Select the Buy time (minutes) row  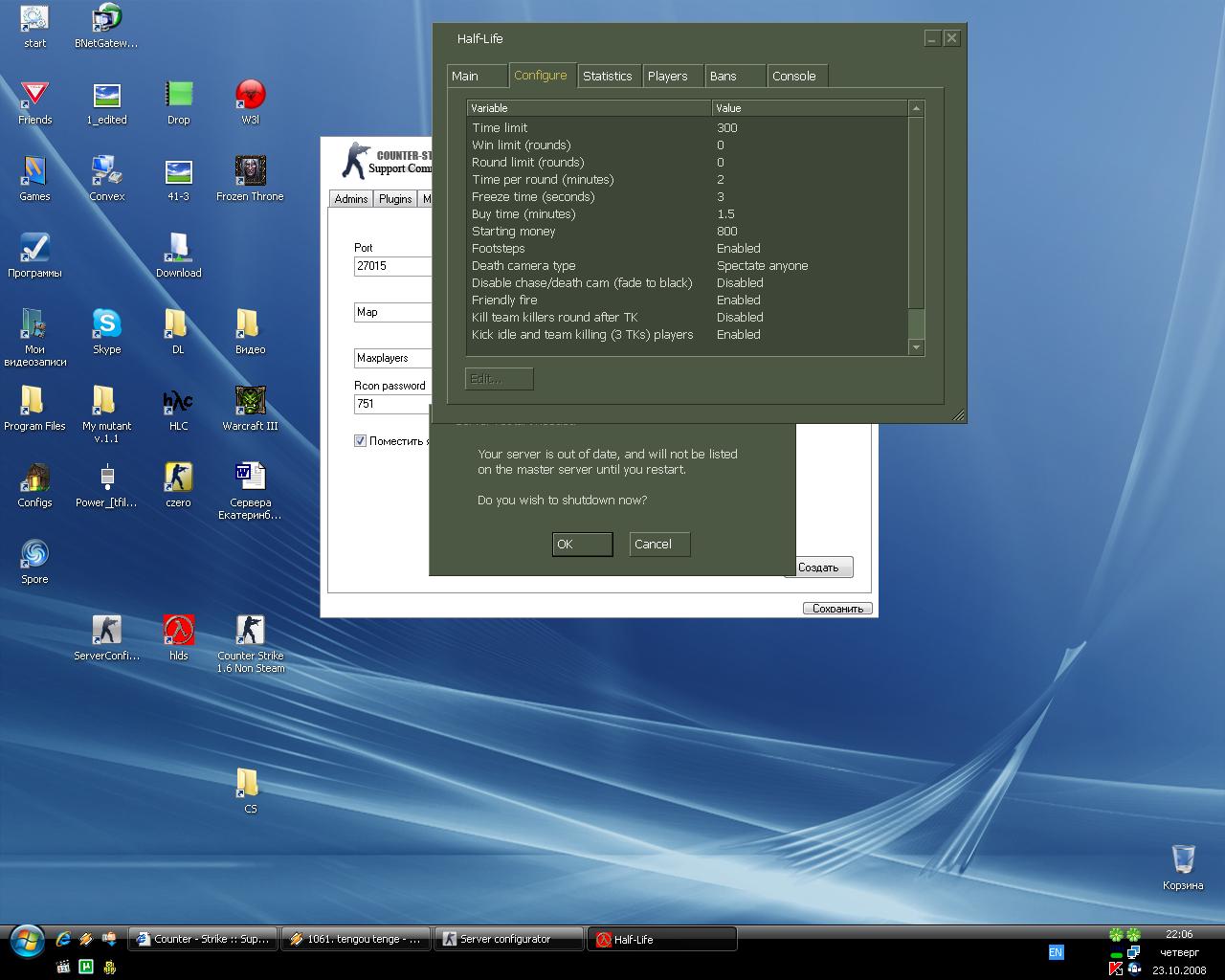pyautogui.click(x=687, y=214)
